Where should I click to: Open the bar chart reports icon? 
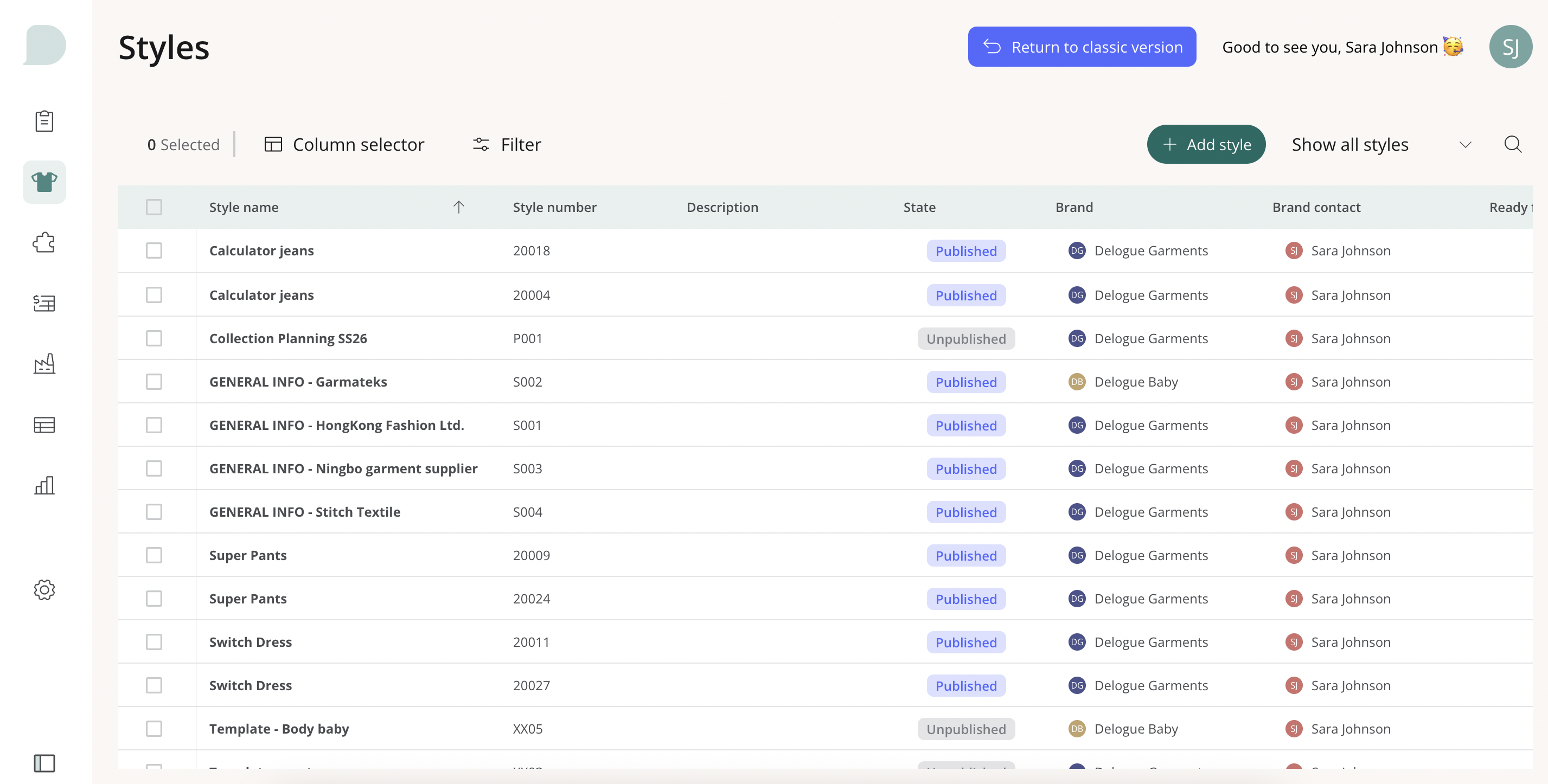pyautogui.click(x=44, y=485)
